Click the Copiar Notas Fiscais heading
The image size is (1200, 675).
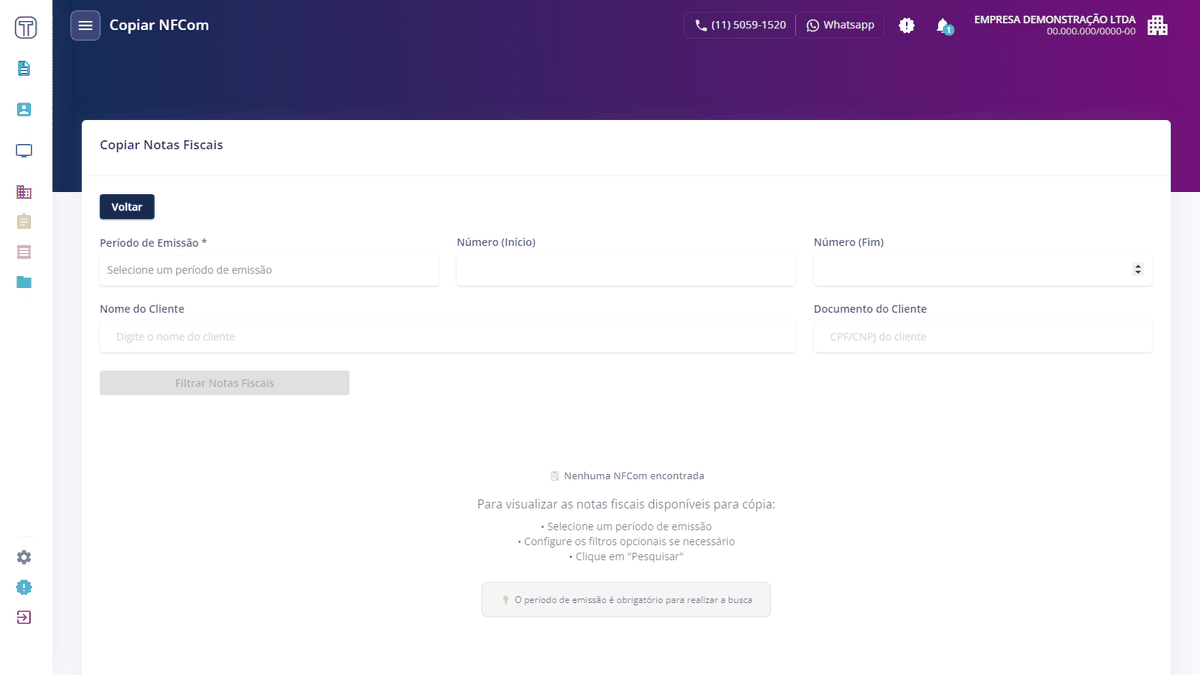[x=161, y=145]
